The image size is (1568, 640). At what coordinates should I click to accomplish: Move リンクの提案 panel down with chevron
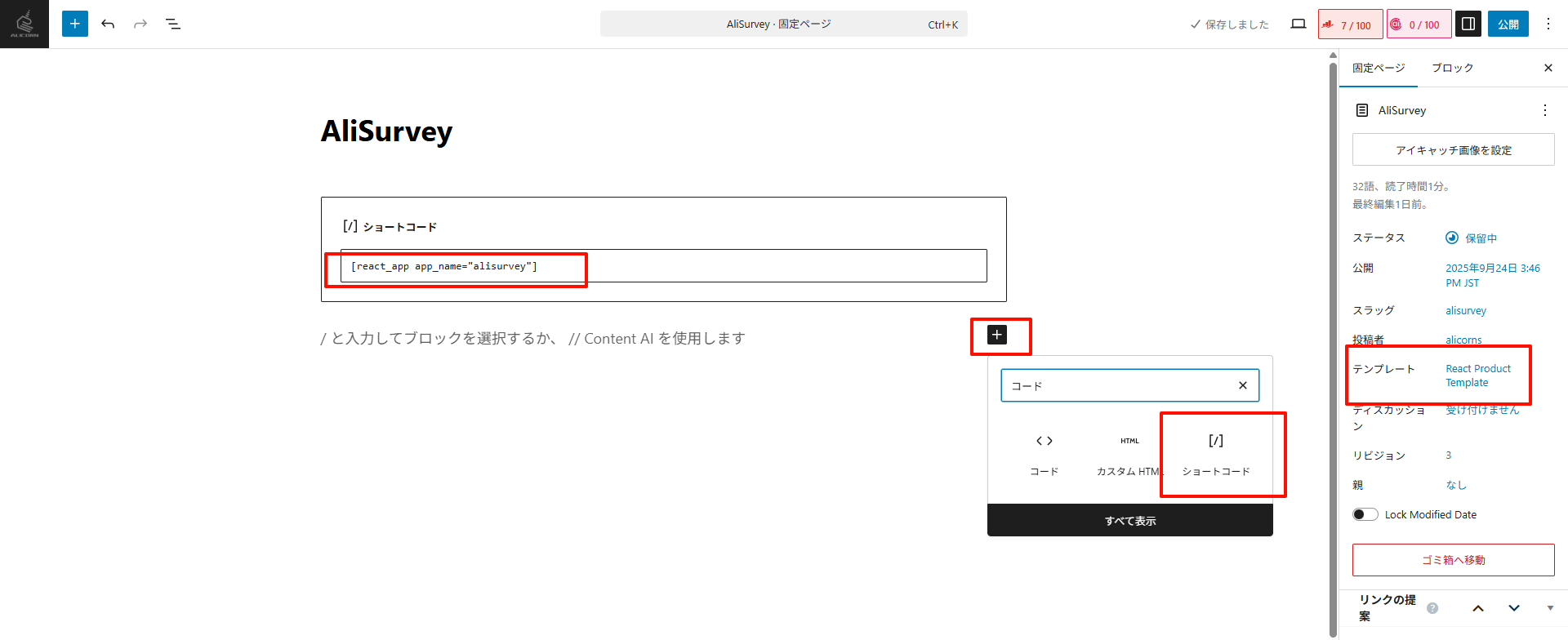coord(1513,608)
